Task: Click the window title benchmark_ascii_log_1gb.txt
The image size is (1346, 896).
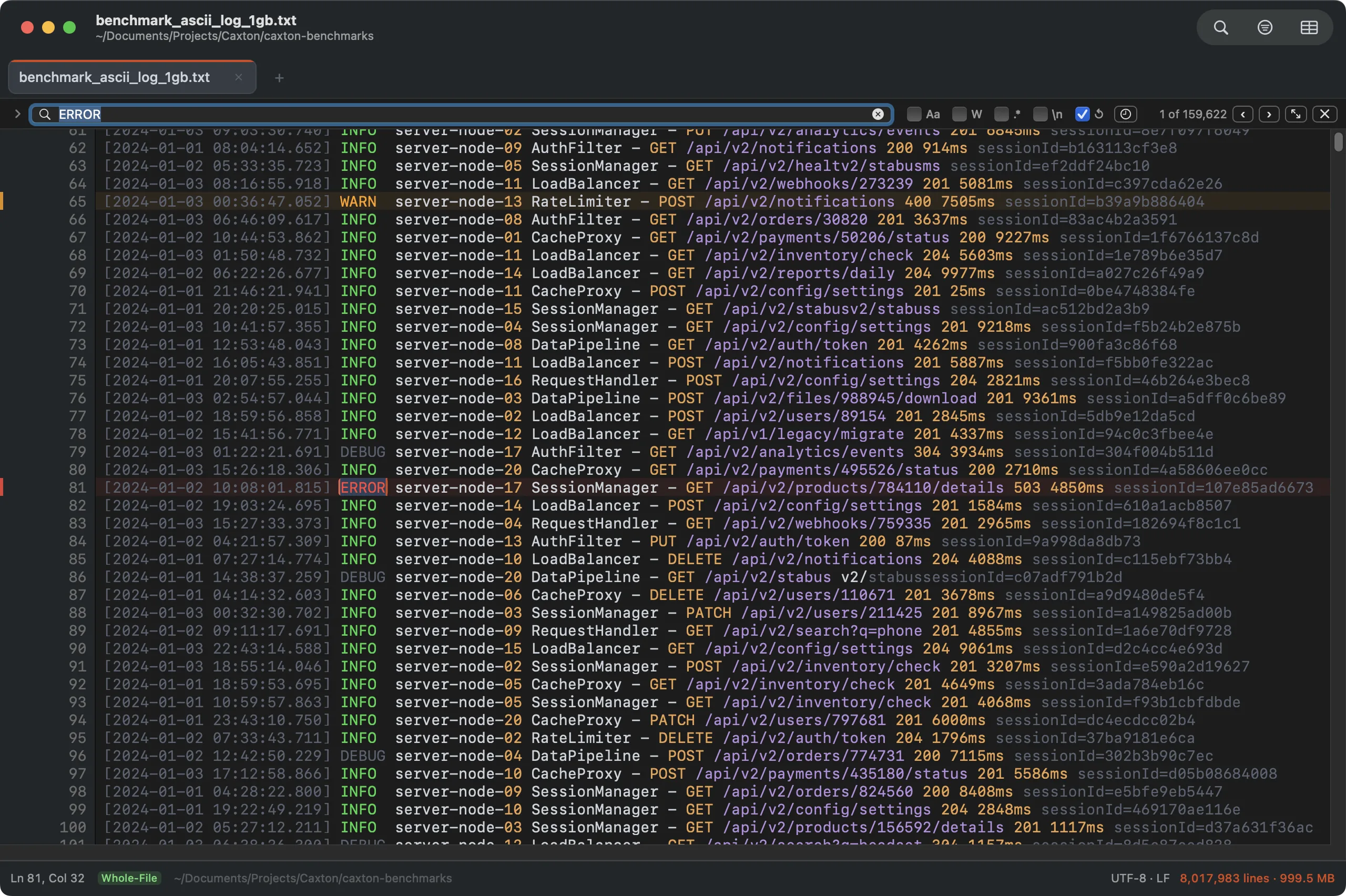Action: tap(196, 21)
